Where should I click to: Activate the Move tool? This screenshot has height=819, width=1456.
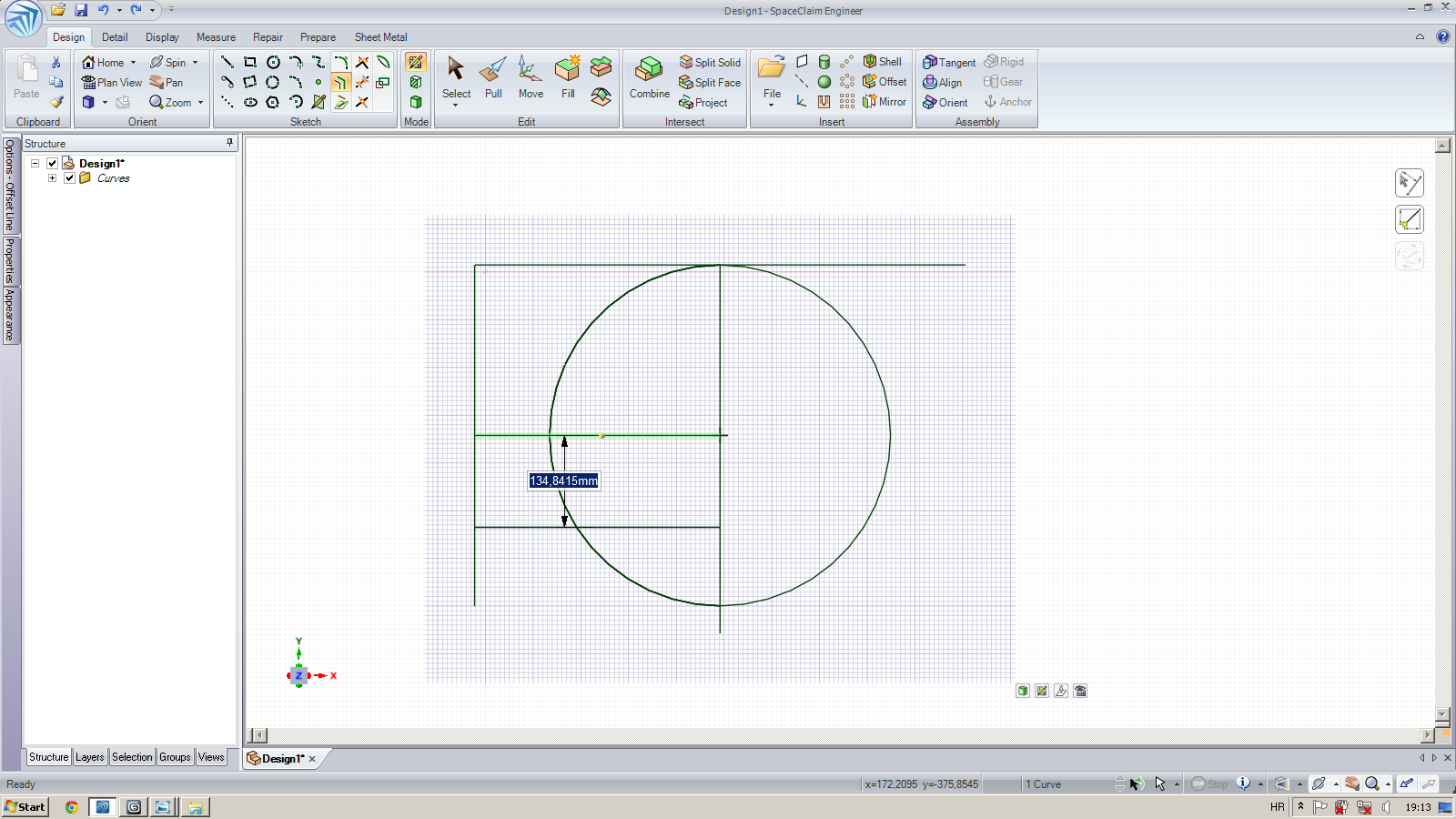click(x=531, y=77)
